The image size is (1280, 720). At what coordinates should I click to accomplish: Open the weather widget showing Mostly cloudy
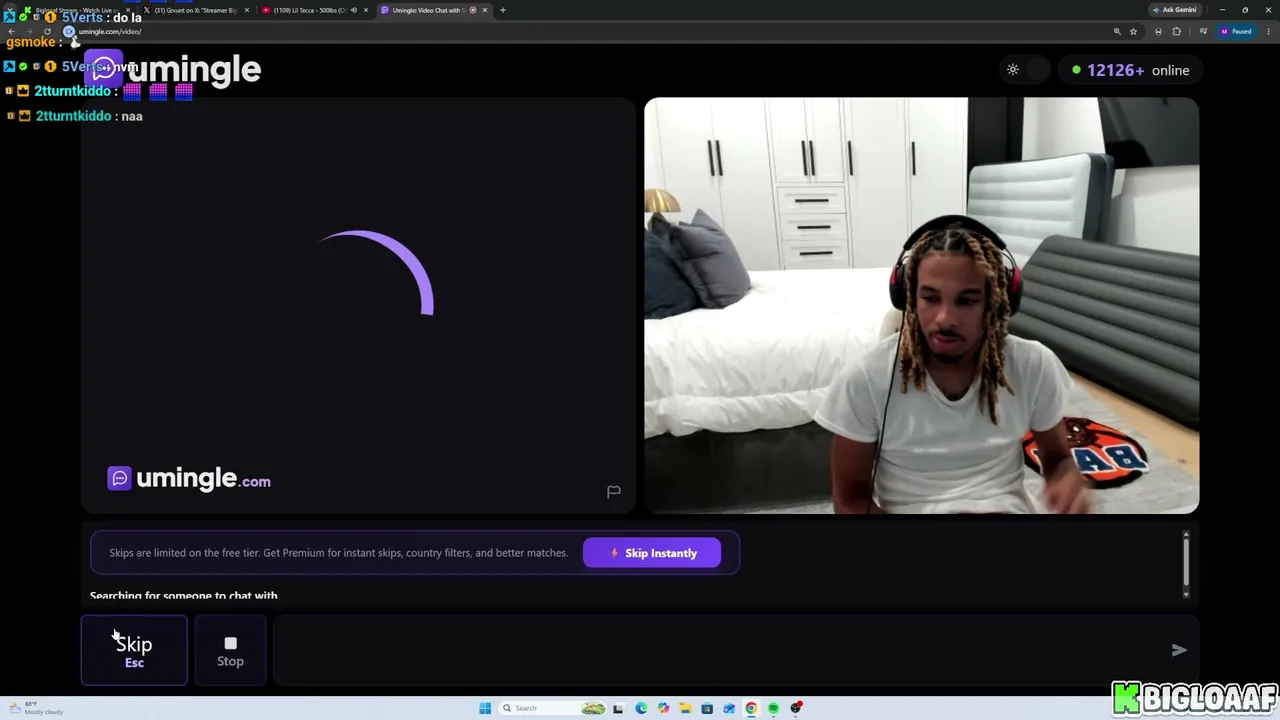click(36, 708)
